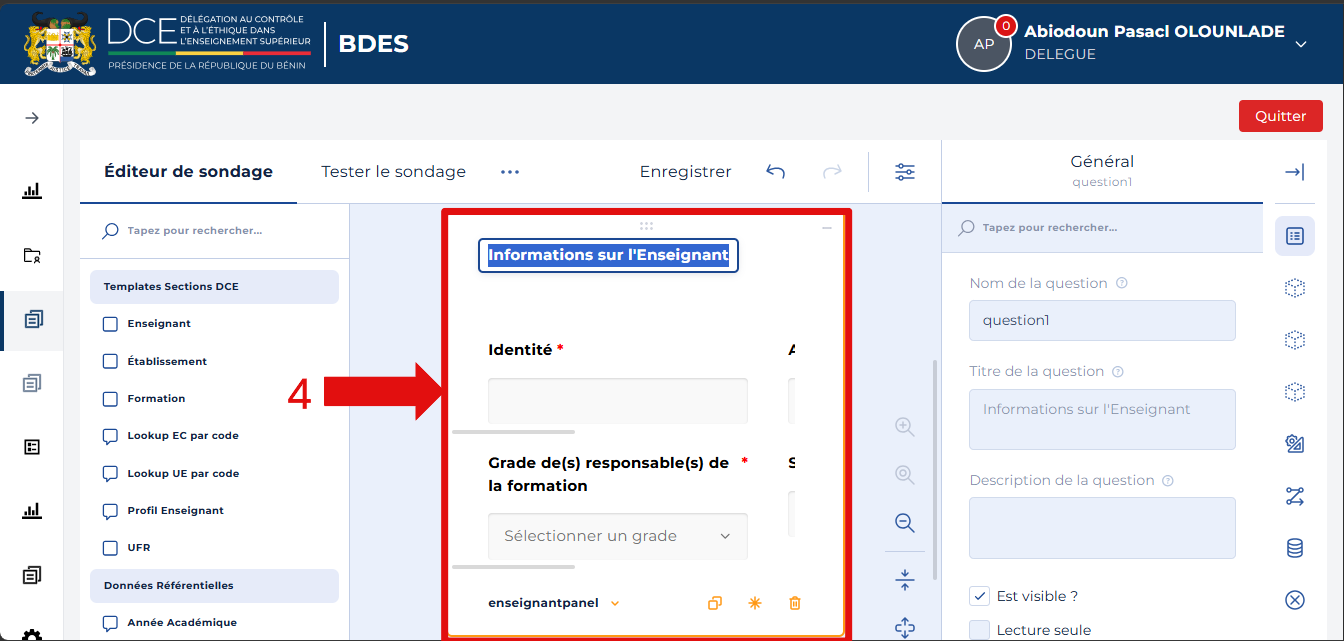Viewport: 1344px width, 641px height.
Task: Switch to Éditeur de sondage tab
Action: [x=188, y=172]
